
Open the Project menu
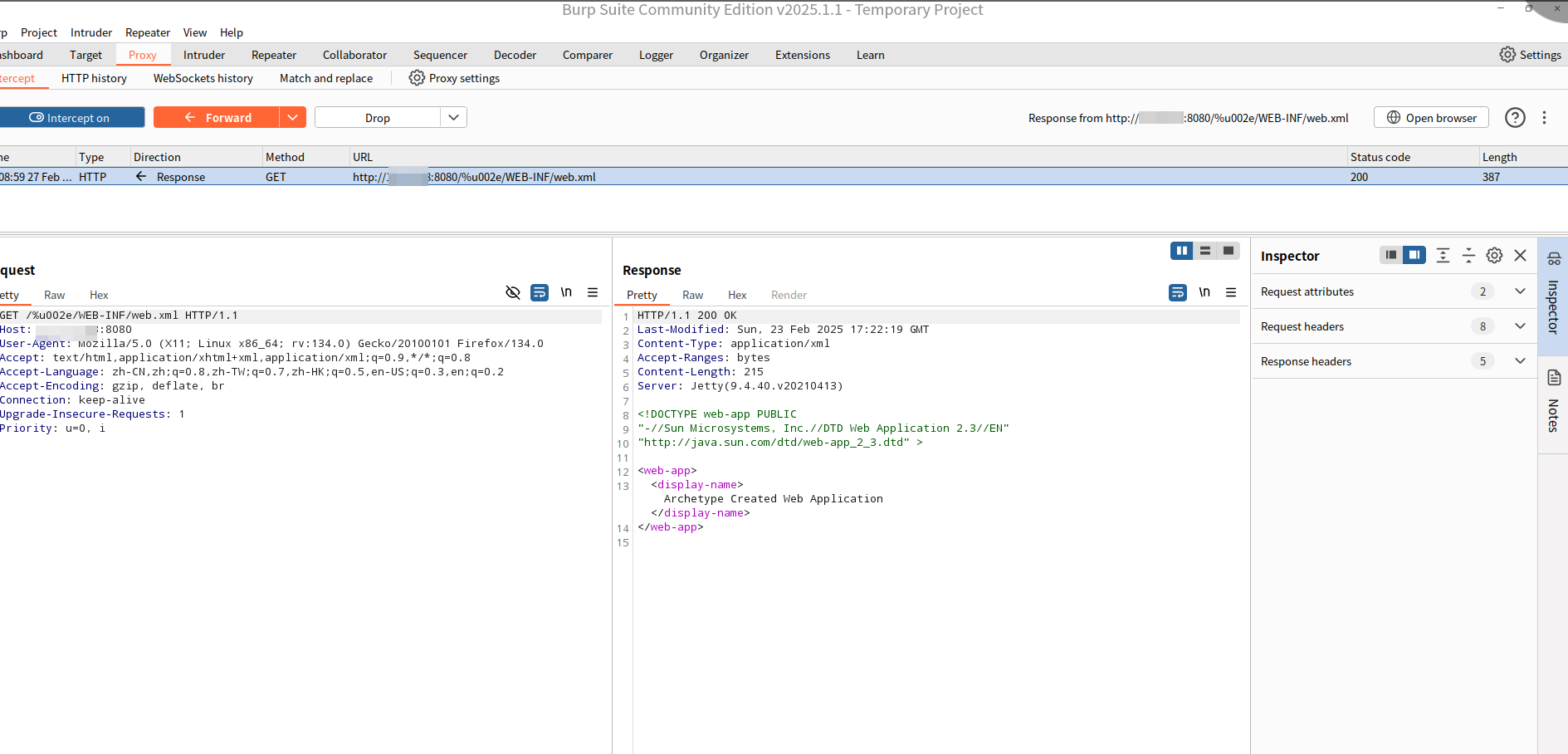coord(39,32)
